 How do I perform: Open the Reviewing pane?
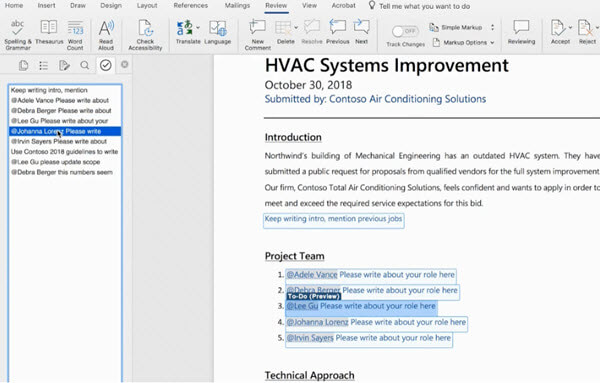521,32
